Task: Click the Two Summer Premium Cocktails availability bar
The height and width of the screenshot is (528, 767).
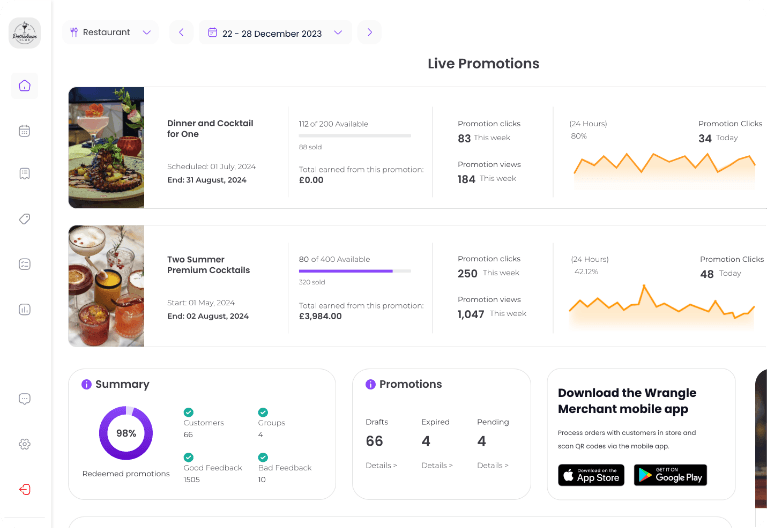Action: (354, 270)
